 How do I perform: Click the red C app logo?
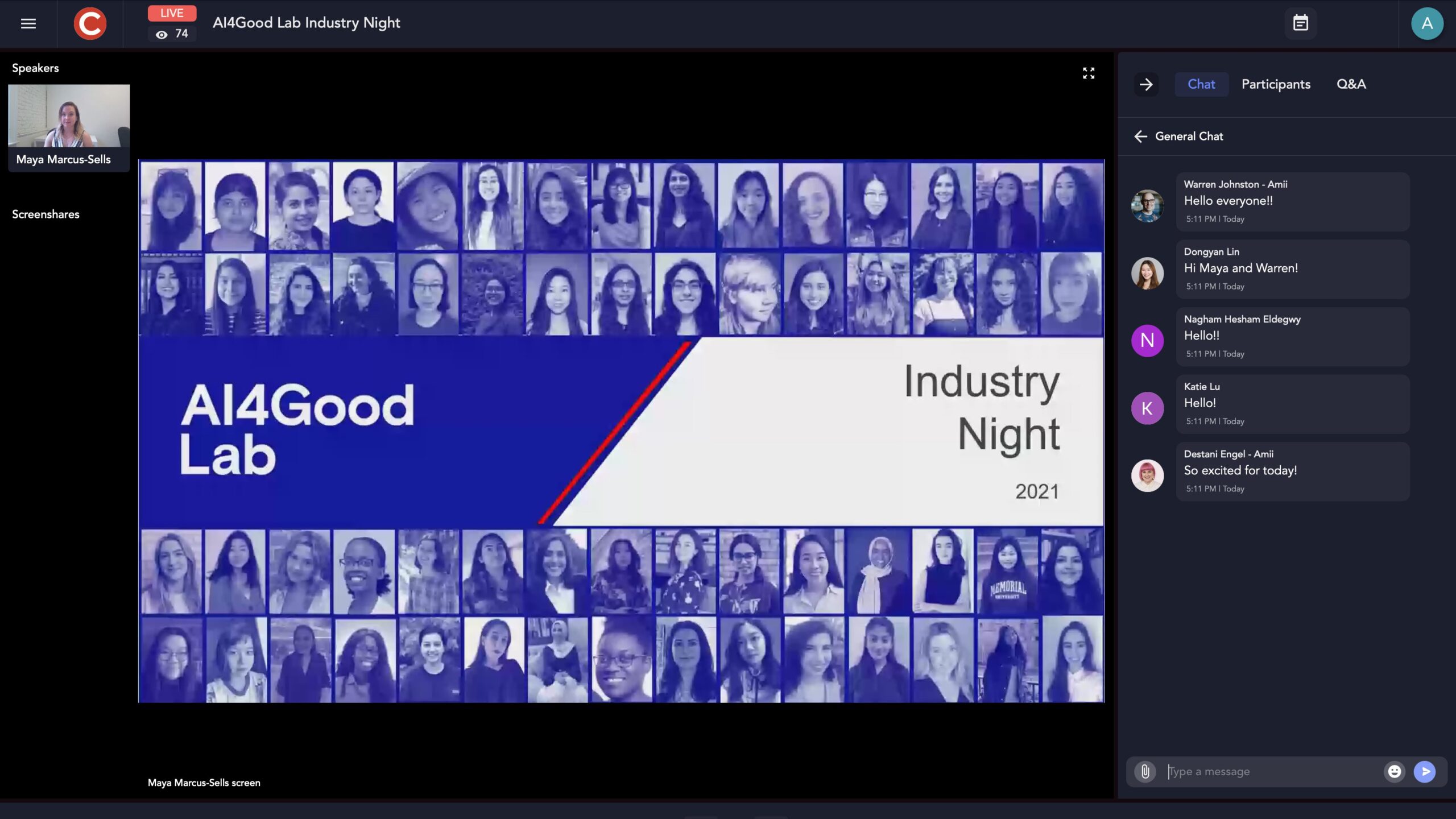tap(90, 23)
